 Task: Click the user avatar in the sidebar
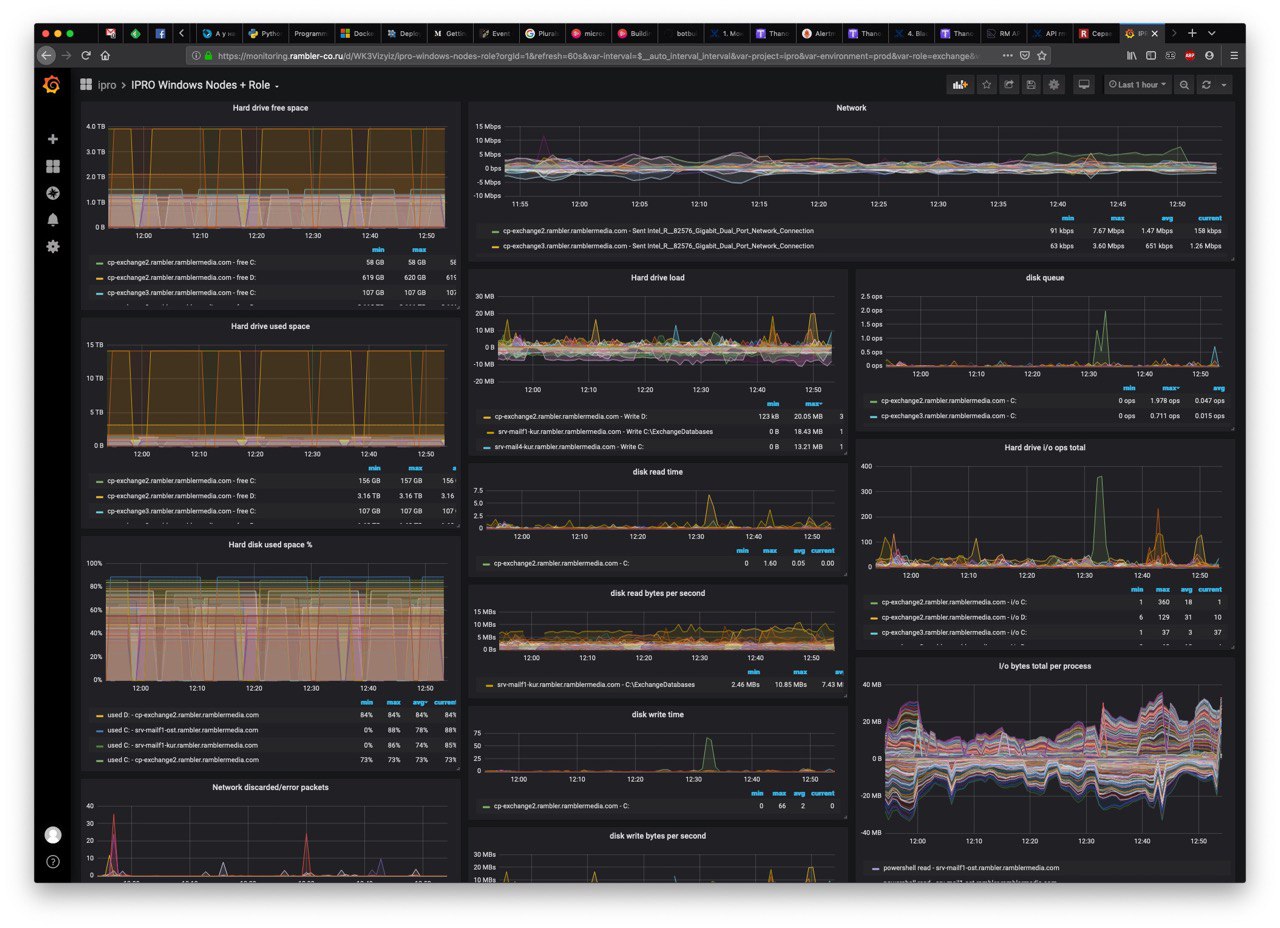click(53, 835)
